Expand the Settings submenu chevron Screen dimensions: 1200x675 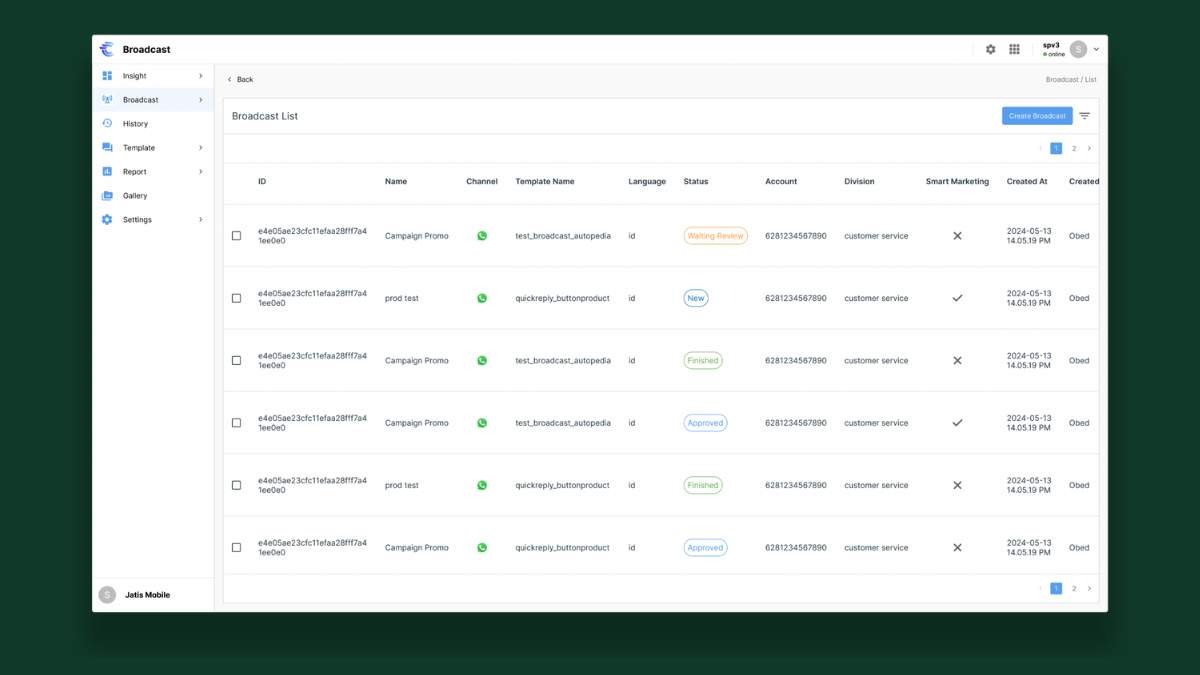(200, 220)
